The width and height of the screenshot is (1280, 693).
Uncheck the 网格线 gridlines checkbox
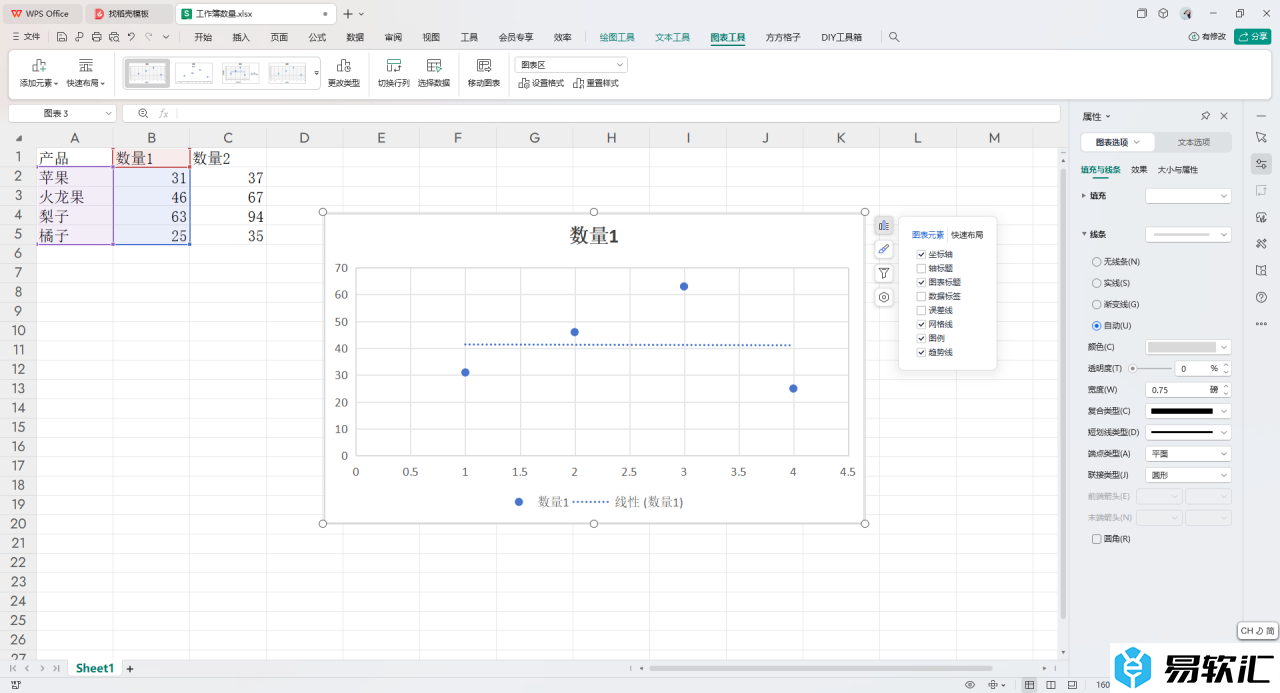coord(921,325)
